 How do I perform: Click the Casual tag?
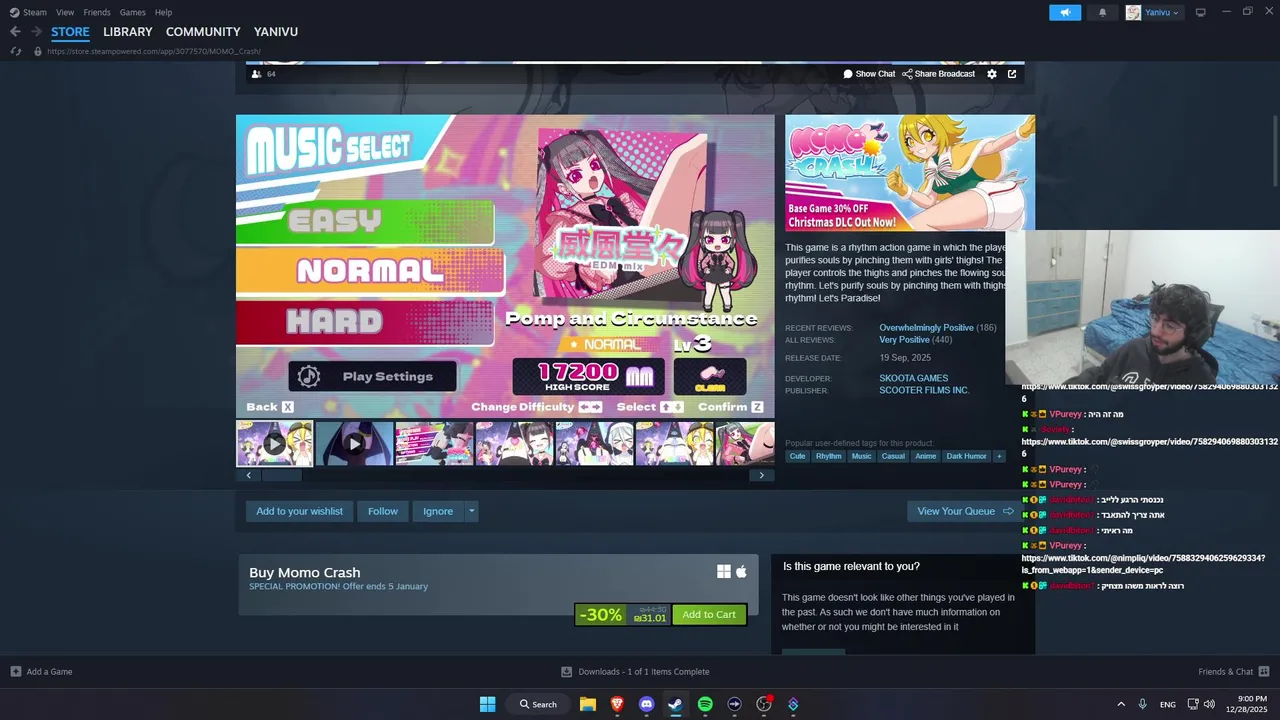coord(893,456)
